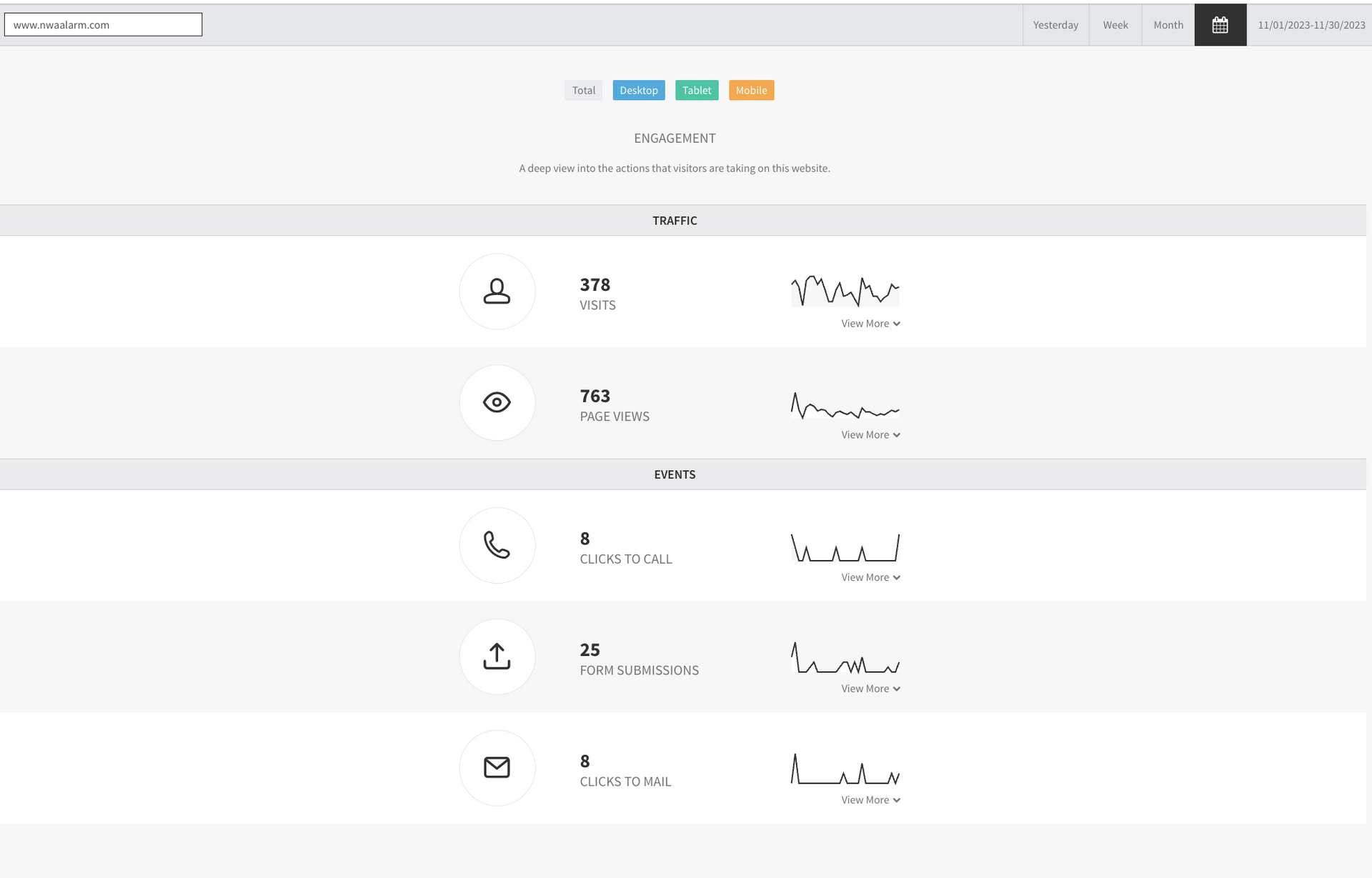Toggle the Desktop device filter
This screenshot has width=1372, height=878.
click(638, 90)
